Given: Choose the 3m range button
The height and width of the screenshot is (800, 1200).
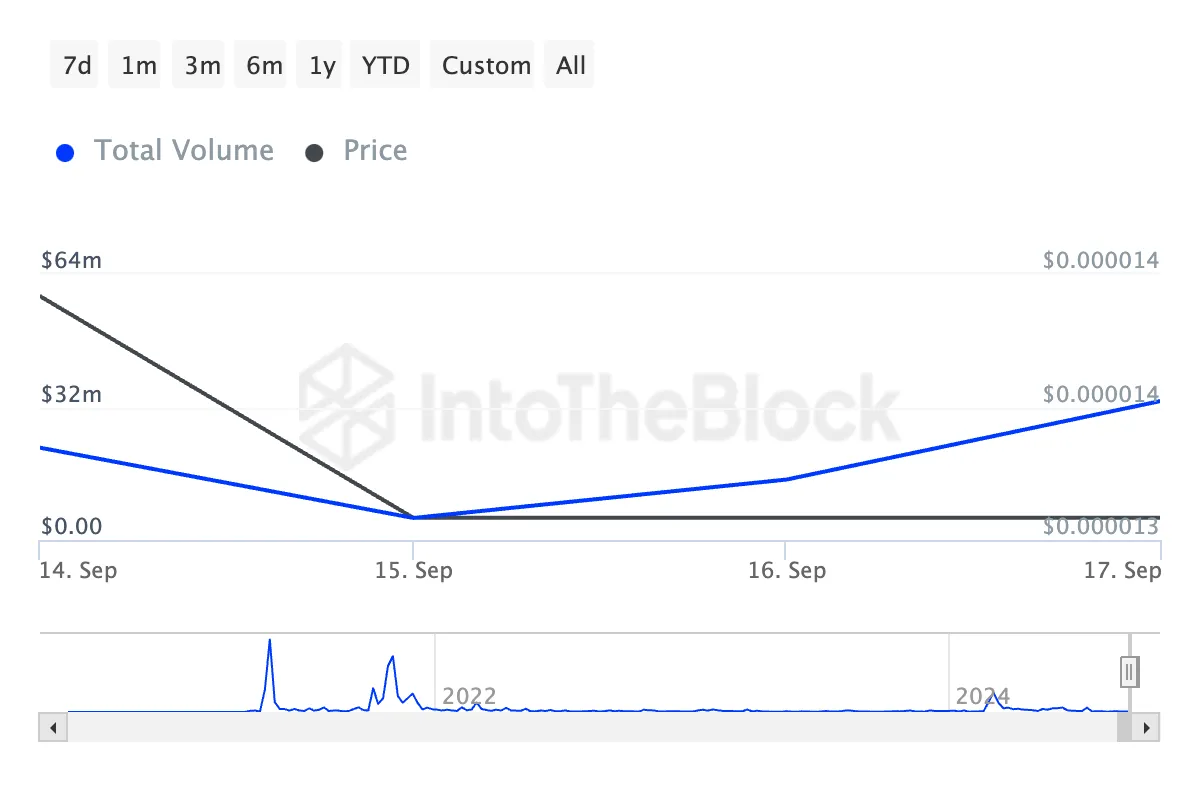Looking at the screenshot, I should 202,66.
